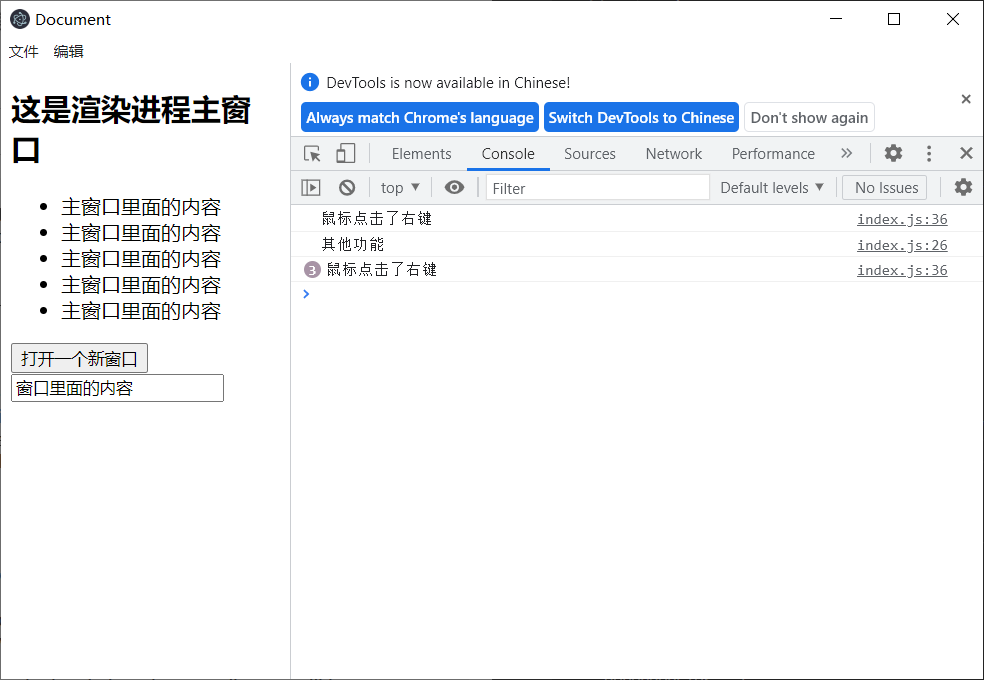Select the inspect element picker tool

coord(310,153)
